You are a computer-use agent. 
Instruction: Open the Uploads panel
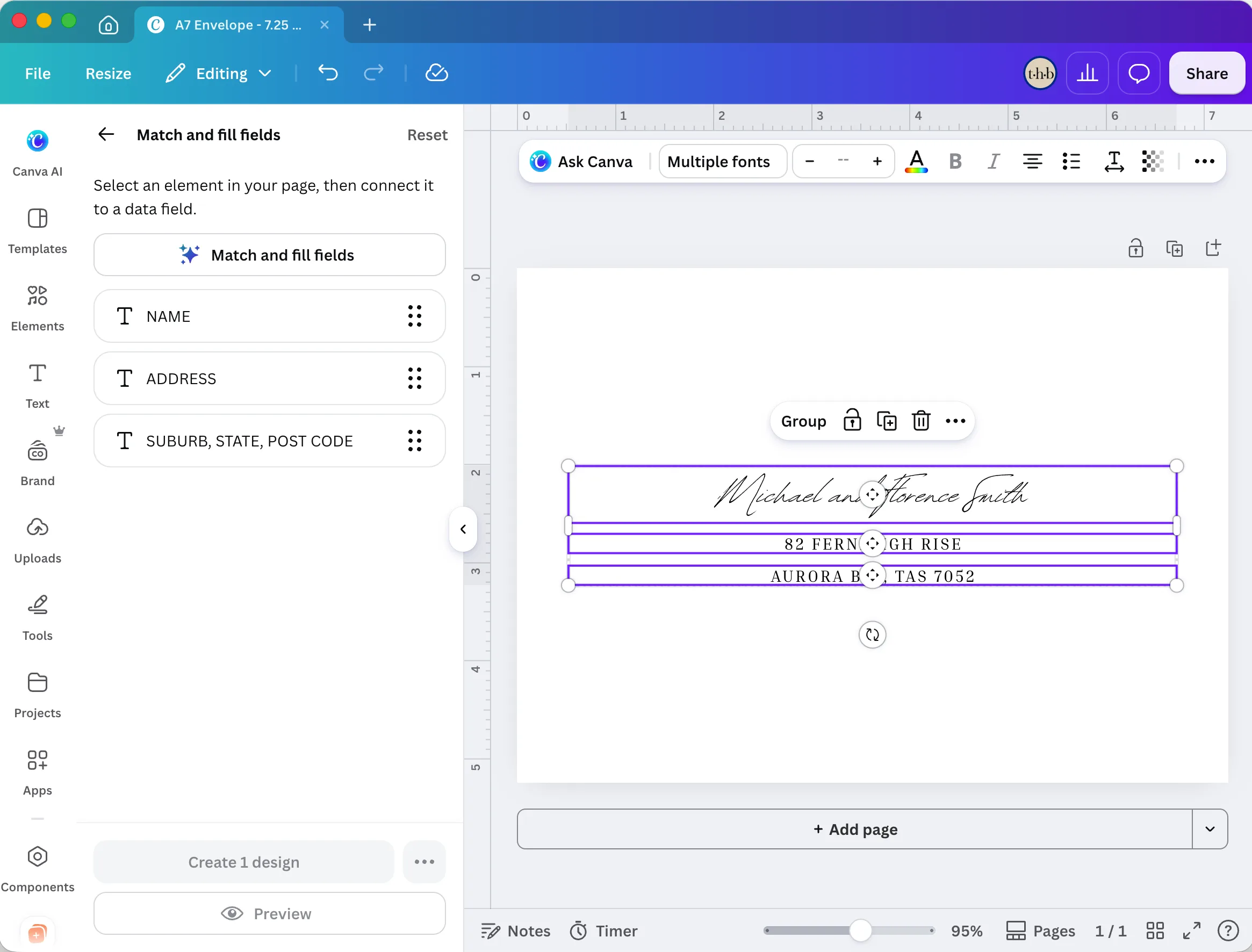38,540
